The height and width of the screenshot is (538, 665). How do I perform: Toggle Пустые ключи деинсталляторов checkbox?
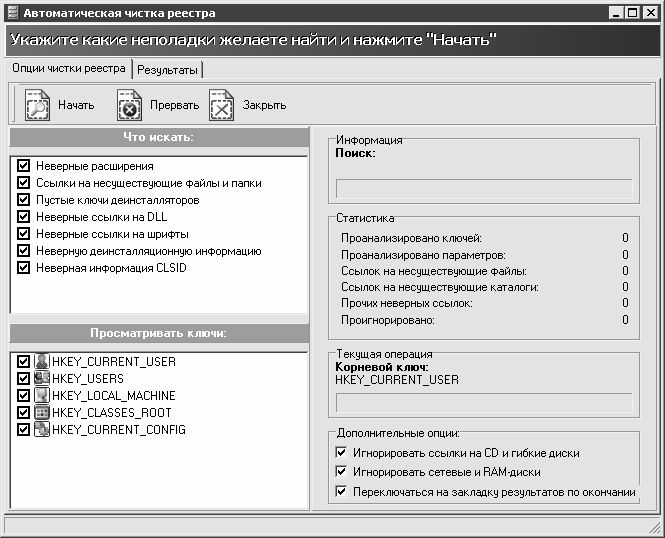[23, 200]
